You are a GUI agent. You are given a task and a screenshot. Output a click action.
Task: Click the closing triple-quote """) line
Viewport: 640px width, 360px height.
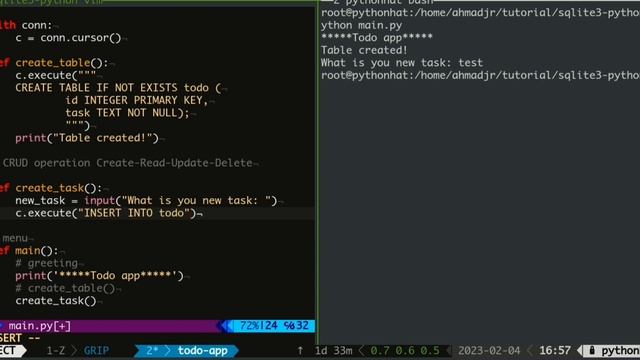(x=78, y=125)
